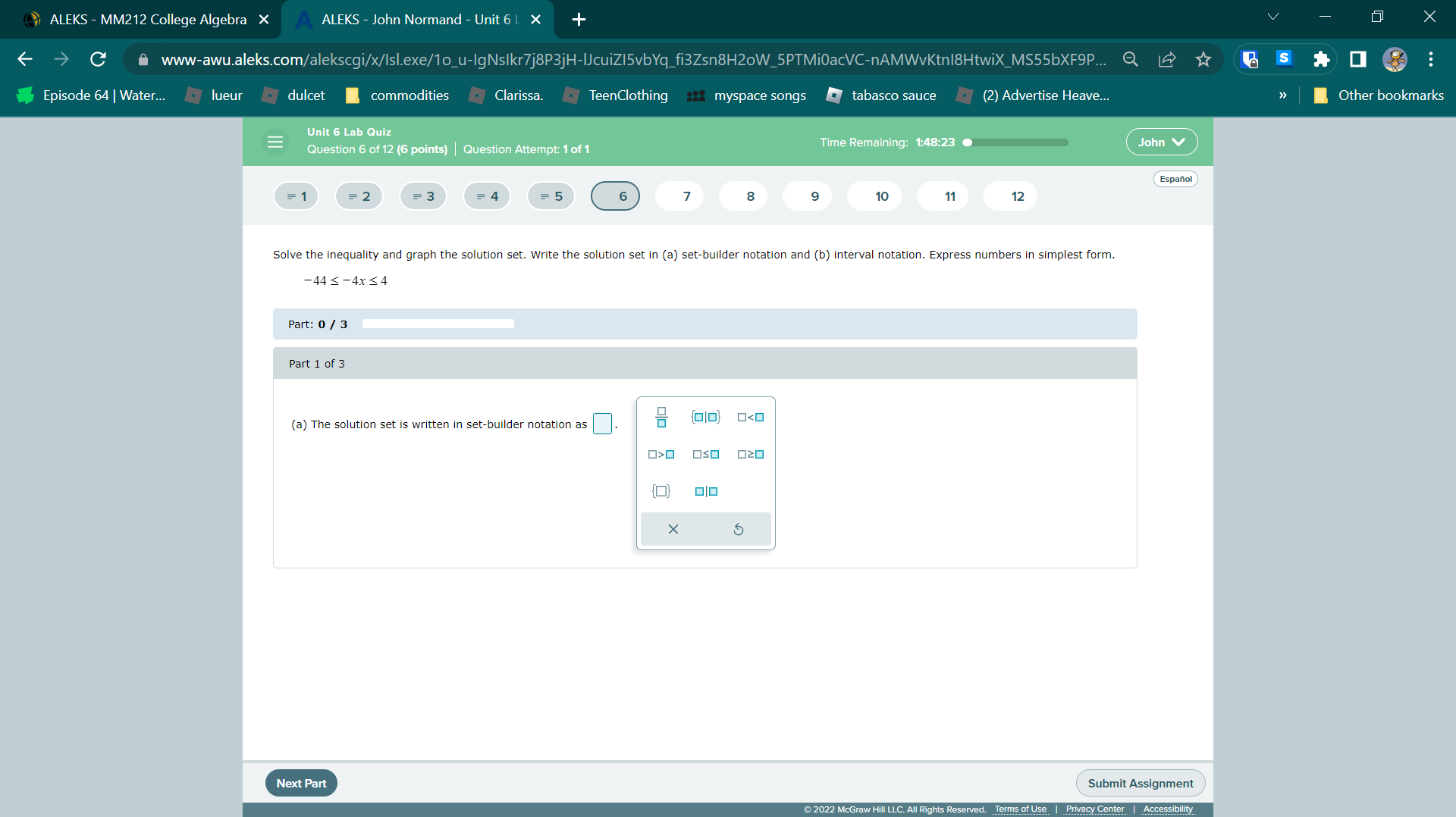Open Chrome three-dot menu
The width and height of the screenshot is (1456, 817).
coord(1431,59)
